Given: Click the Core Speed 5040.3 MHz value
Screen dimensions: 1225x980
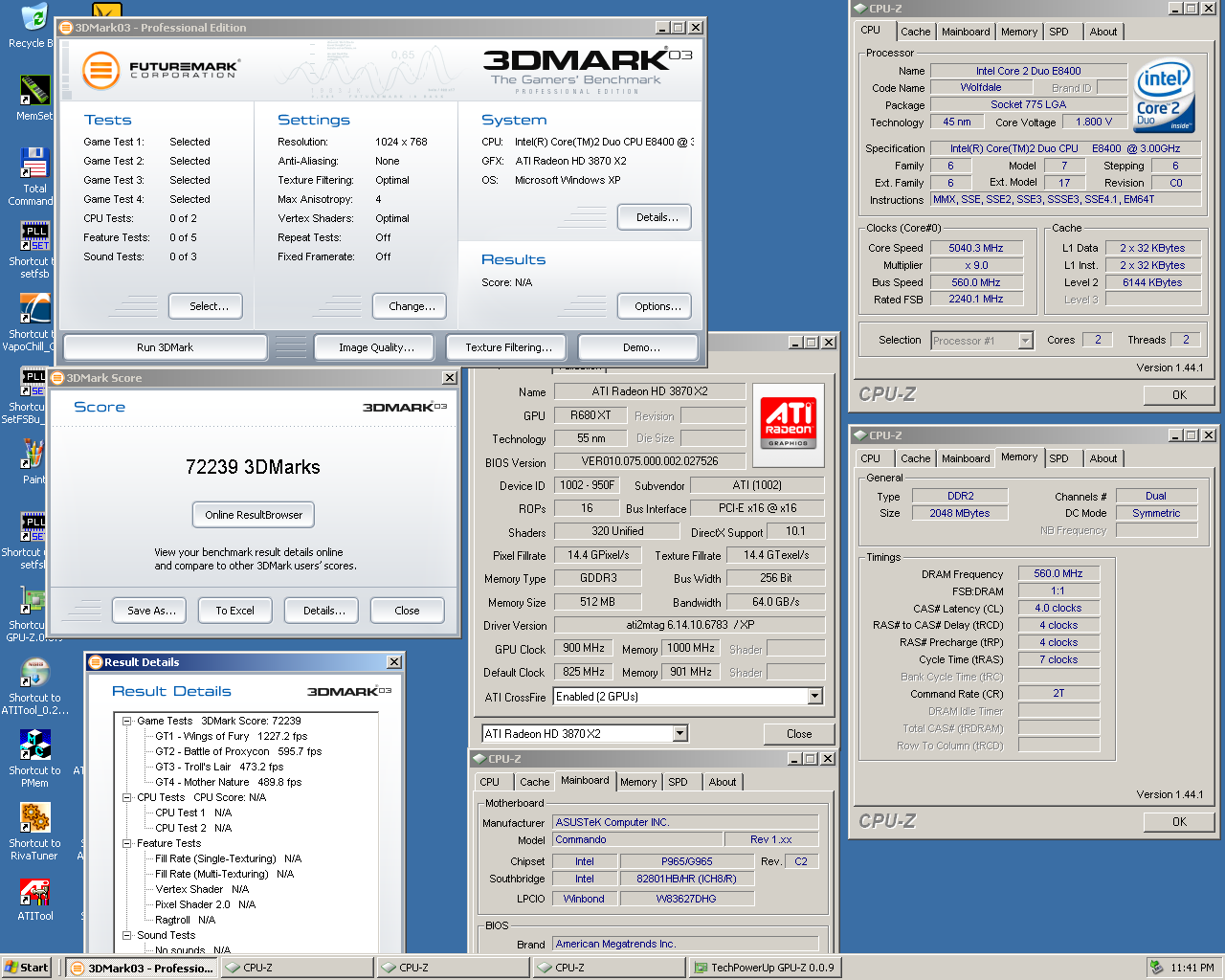Looking at the screenshot, I should pos(976,248).
